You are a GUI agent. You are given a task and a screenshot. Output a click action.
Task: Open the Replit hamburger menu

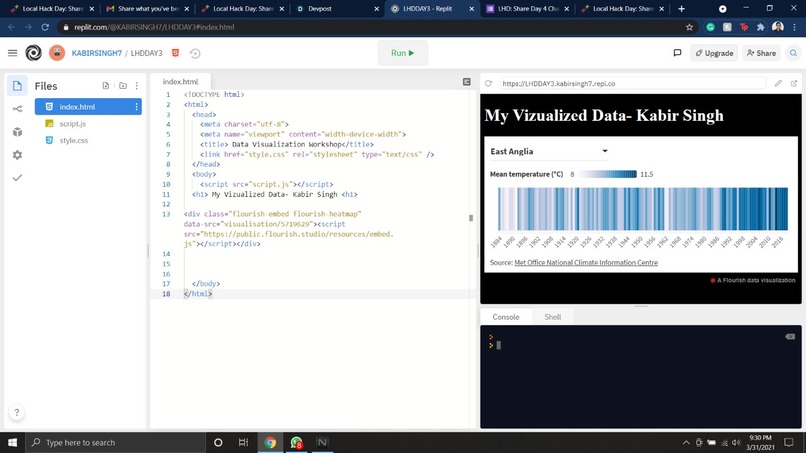click(x=12, y=53)
